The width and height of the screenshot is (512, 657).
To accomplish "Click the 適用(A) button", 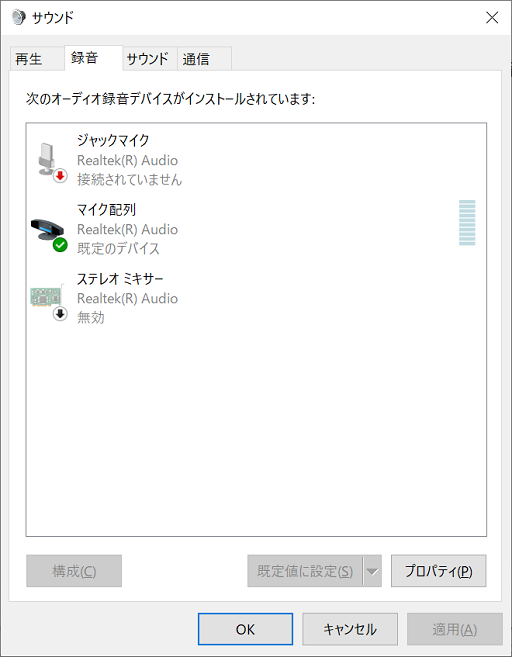I will click(455, 629).
